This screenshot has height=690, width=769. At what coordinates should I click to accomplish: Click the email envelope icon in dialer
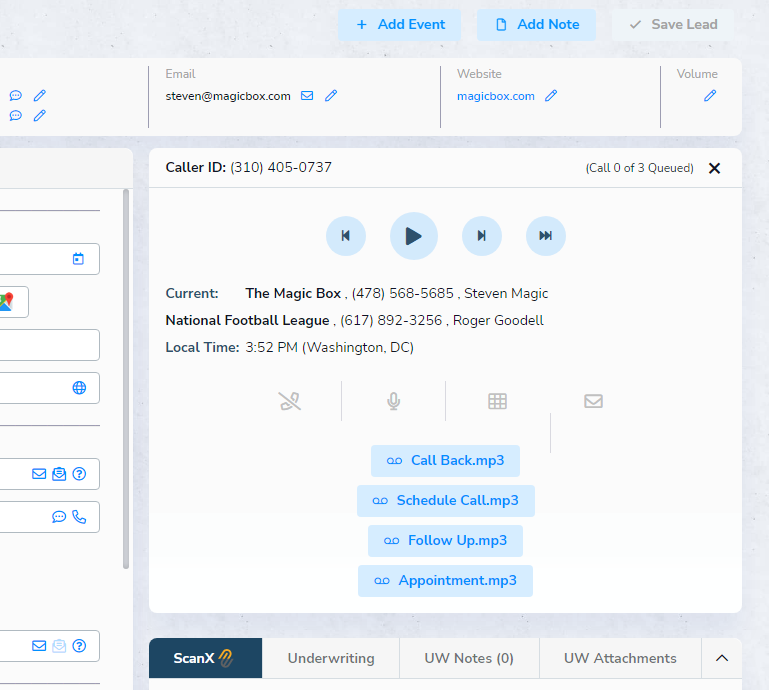(x=593, y=401)
